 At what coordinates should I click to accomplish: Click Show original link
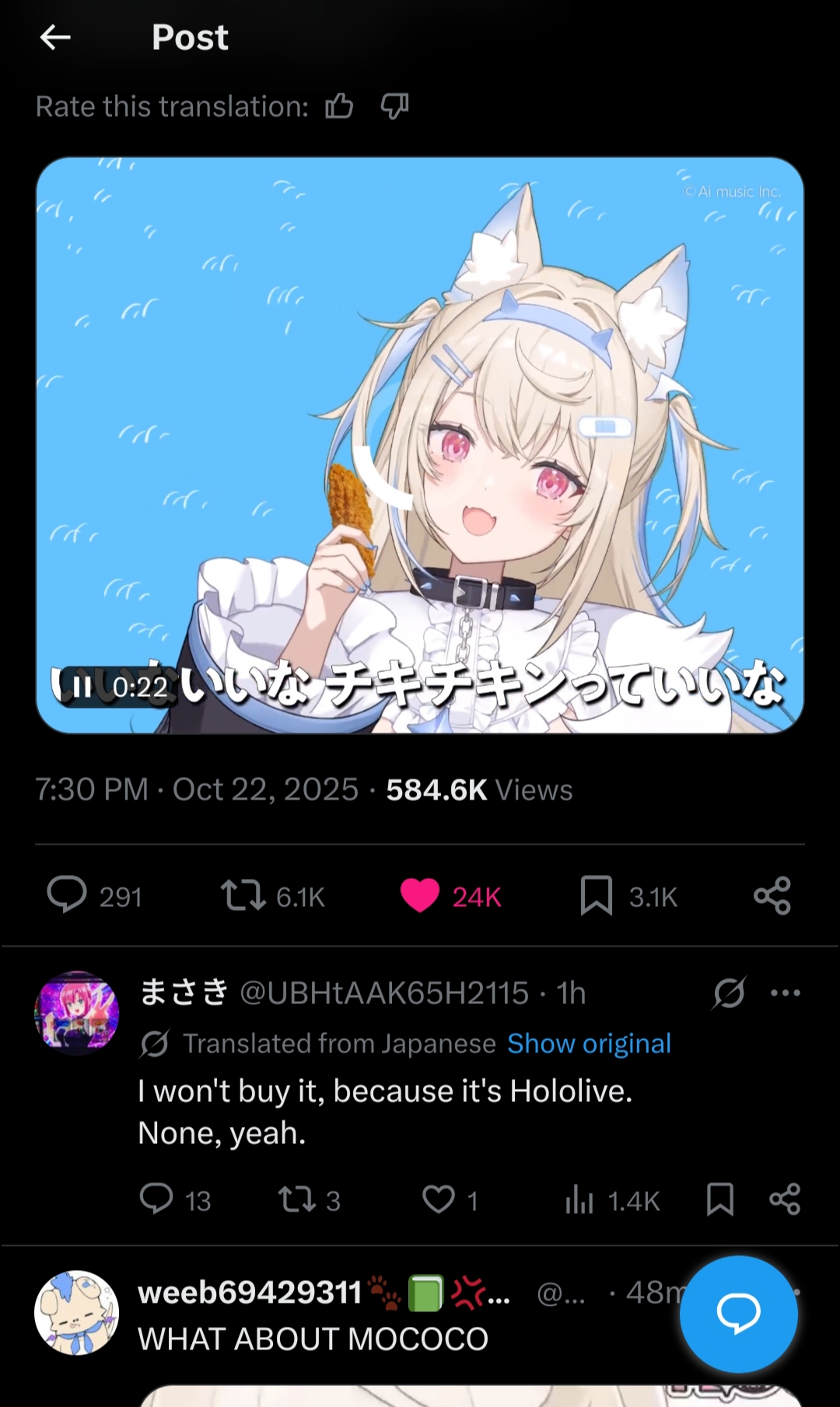(x=589, y=1043)
